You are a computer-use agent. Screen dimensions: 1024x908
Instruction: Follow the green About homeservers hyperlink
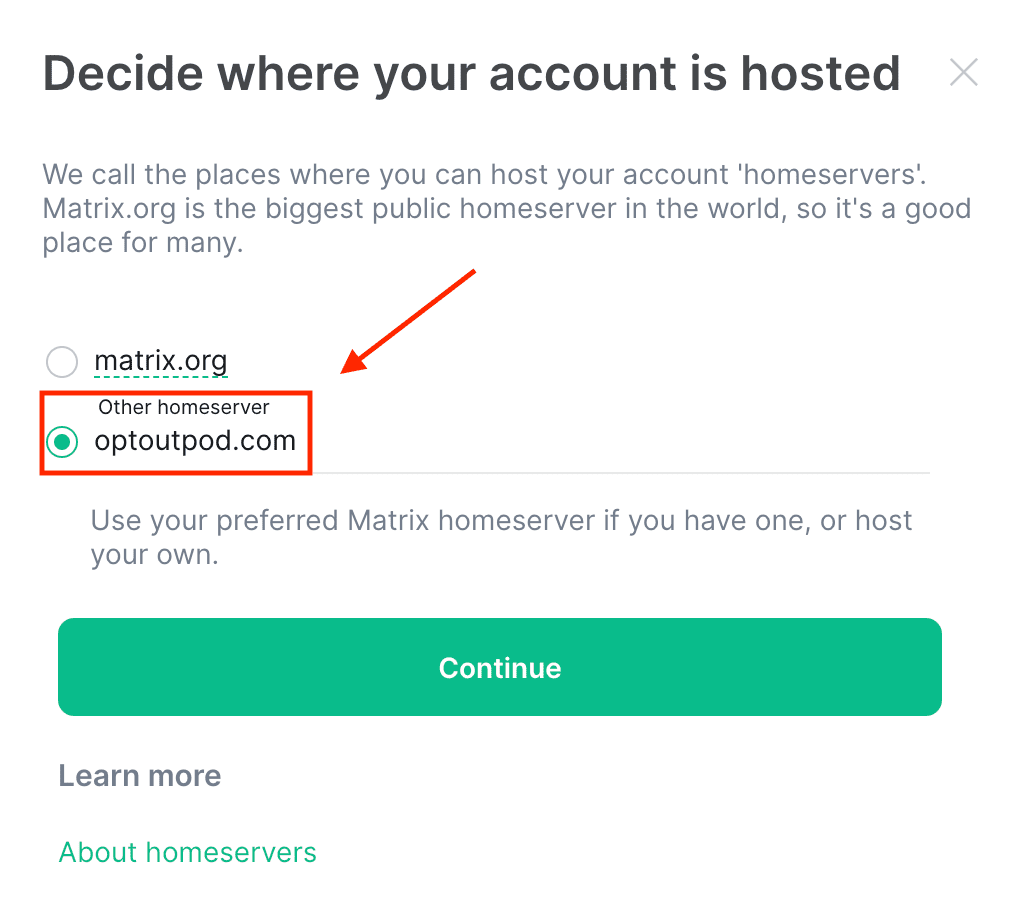(x=187, y=852)
